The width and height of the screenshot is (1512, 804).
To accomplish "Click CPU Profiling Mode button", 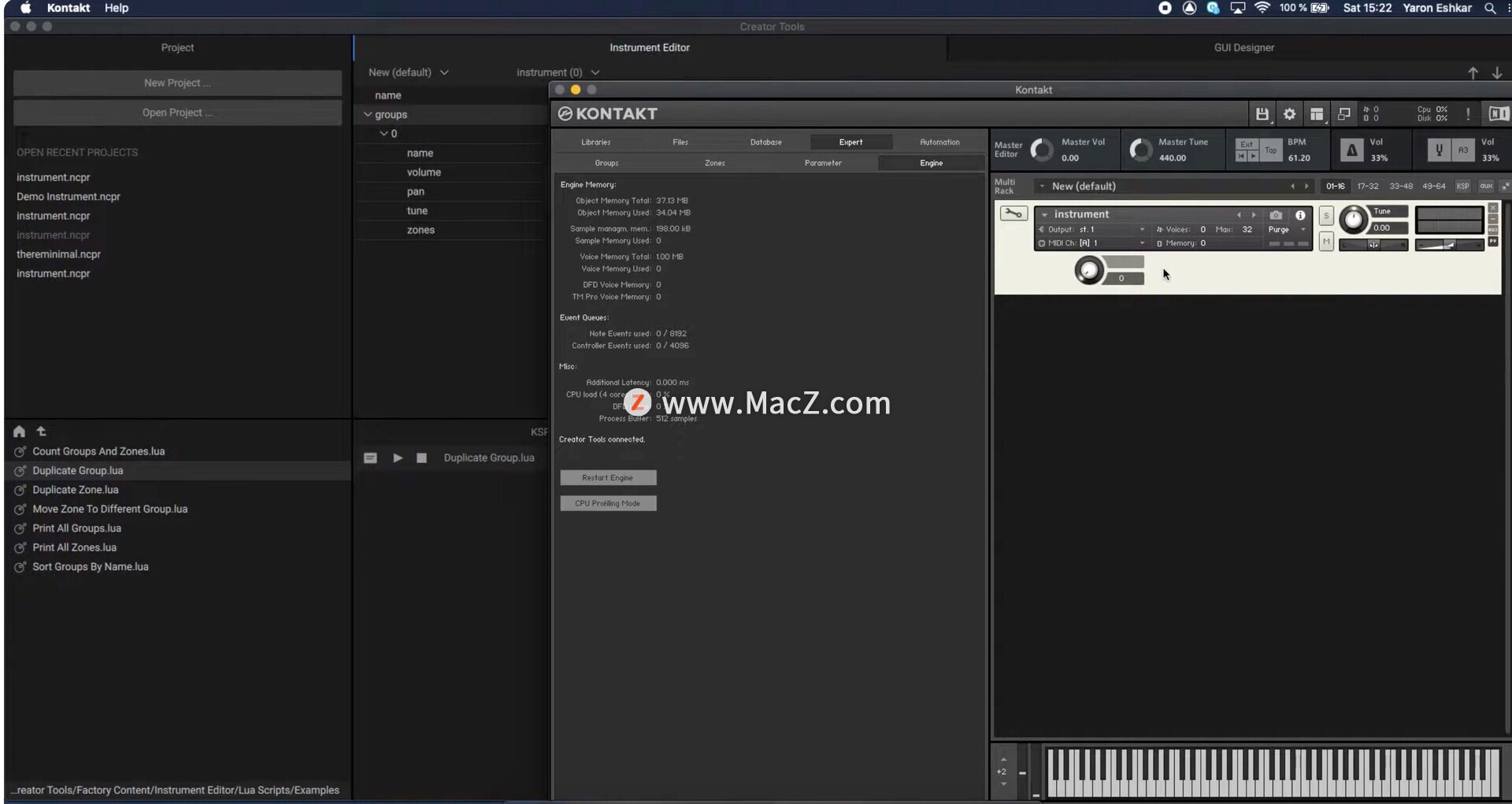I will 608,503.
